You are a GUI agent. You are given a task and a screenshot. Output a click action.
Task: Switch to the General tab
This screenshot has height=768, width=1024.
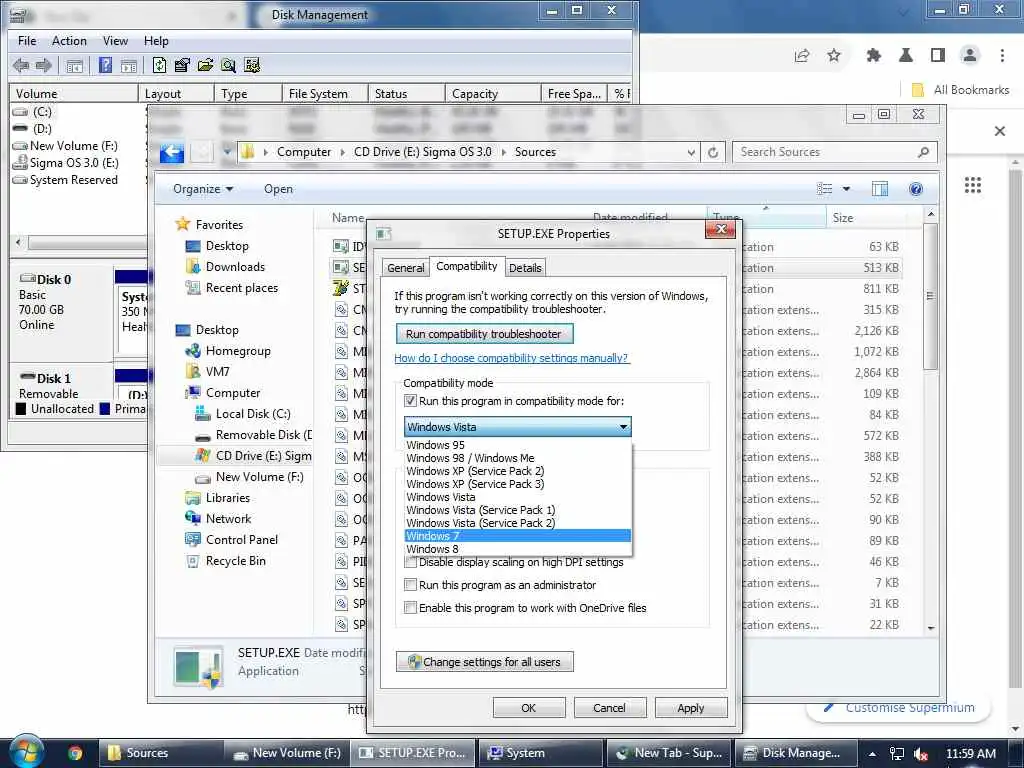click(x=406, y=268)
